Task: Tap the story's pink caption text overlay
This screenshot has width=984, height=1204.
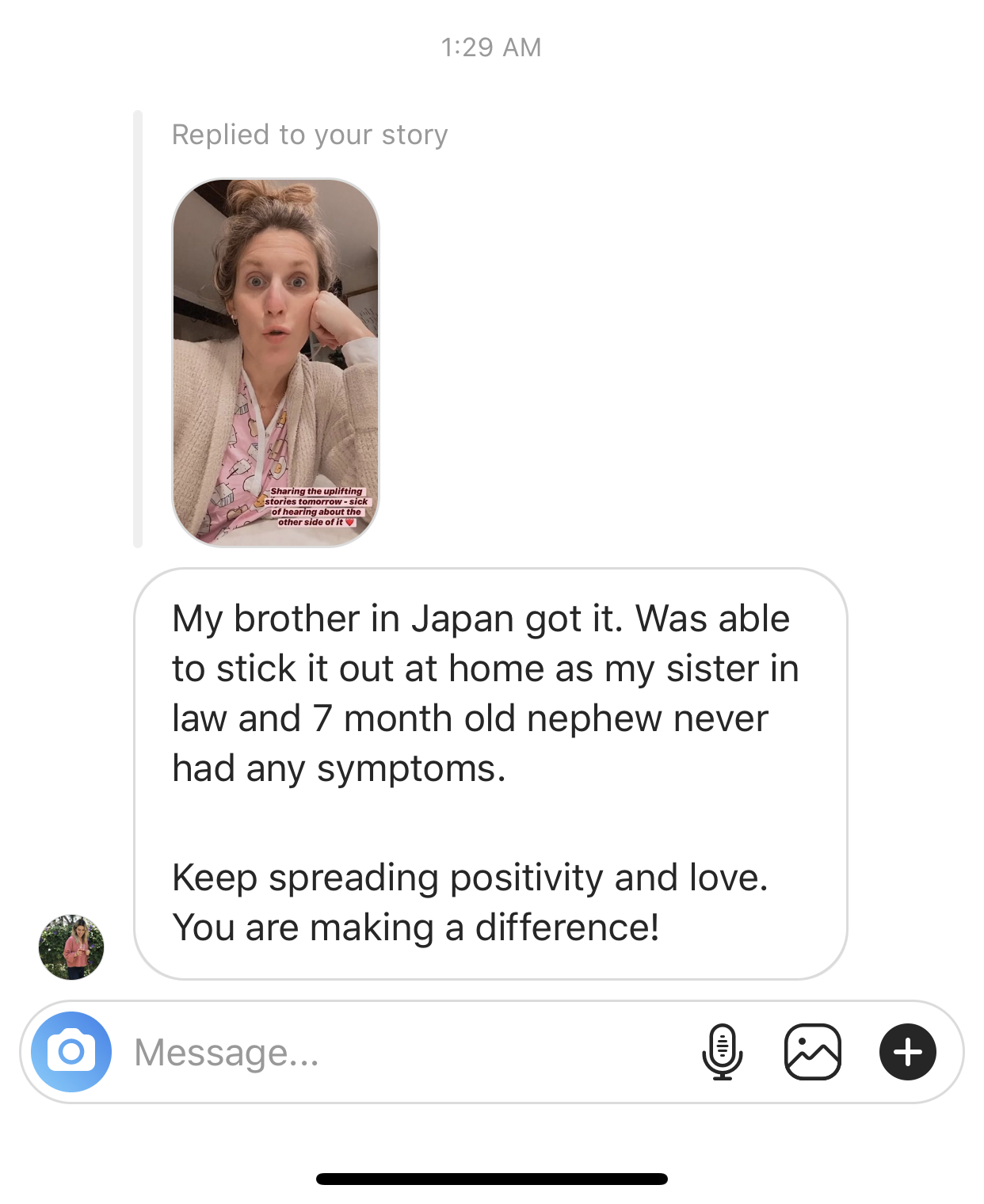Action: [315, 507]
